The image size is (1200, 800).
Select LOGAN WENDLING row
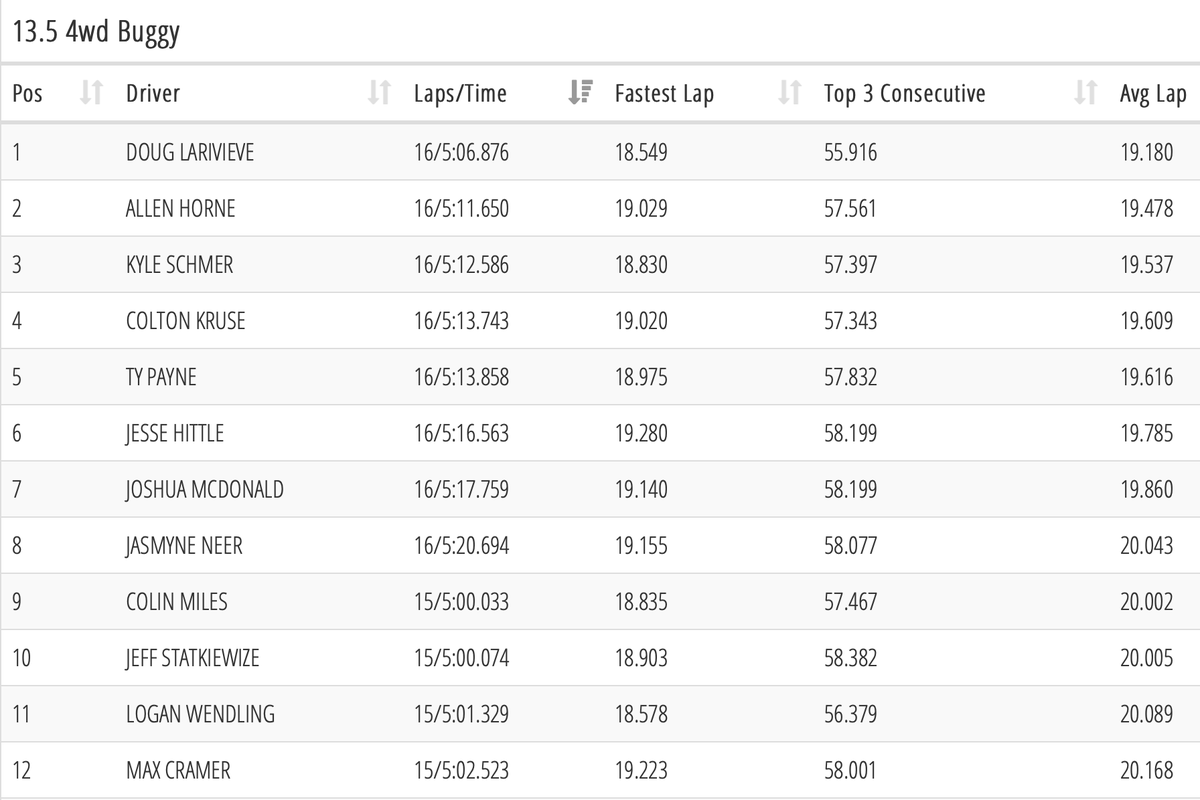tap(600, 714)
